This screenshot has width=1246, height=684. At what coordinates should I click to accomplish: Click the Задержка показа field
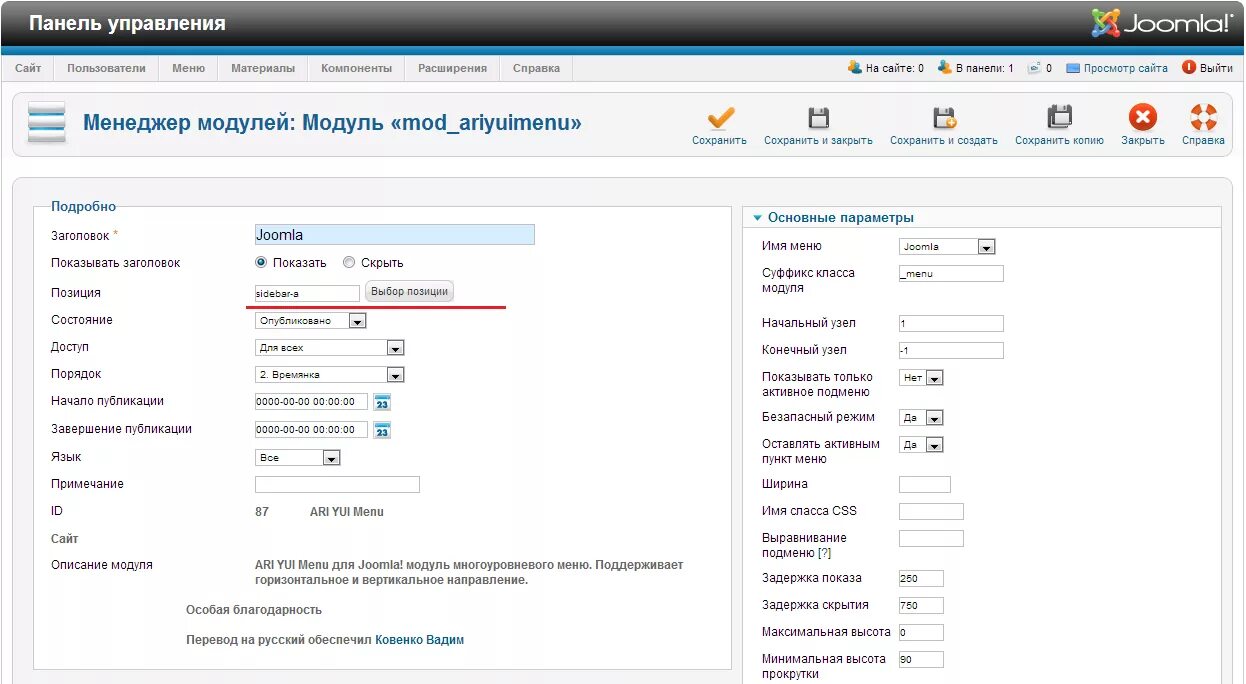pyautogui.click(x=921, y=579)
